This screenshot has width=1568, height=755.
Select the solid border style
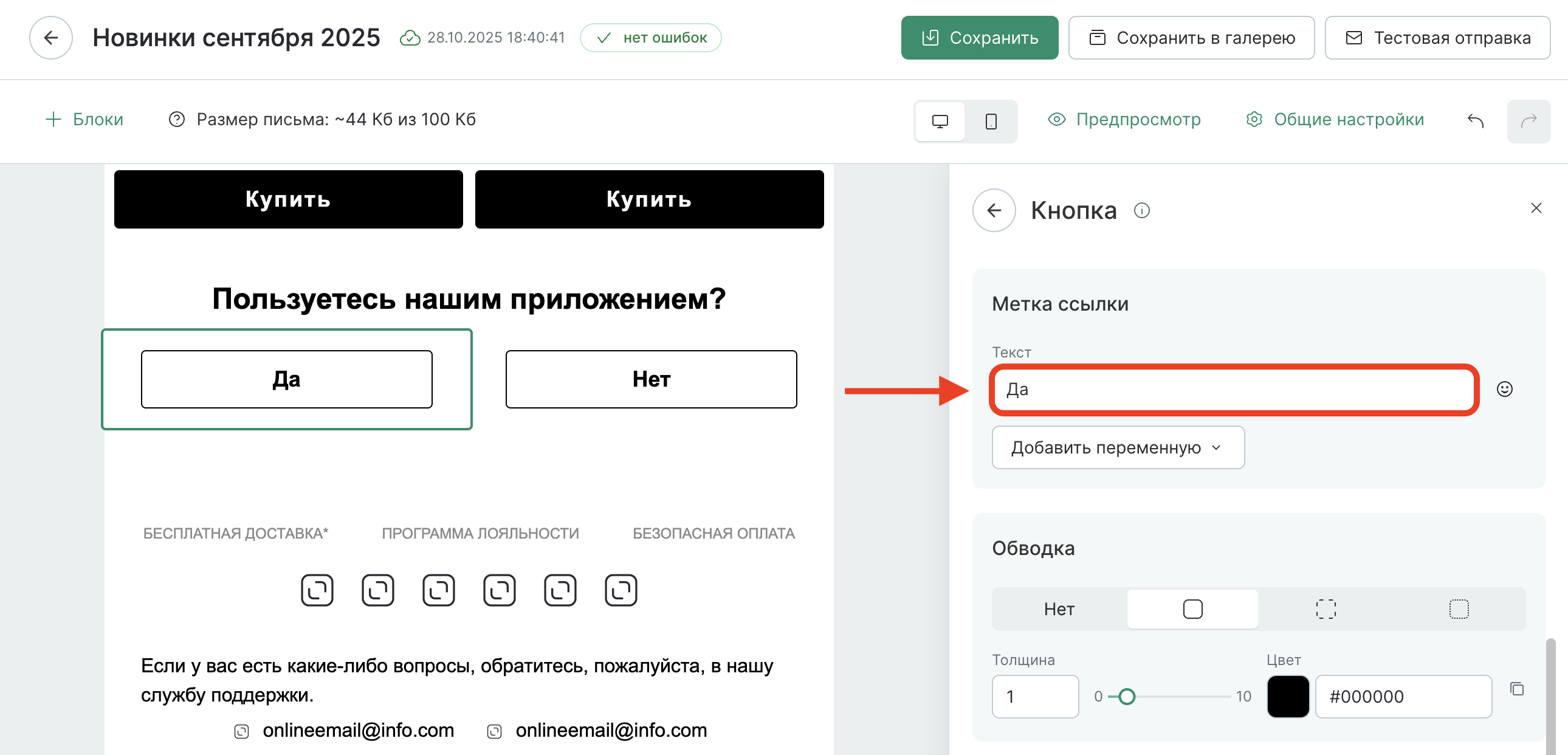(1192, 608)
